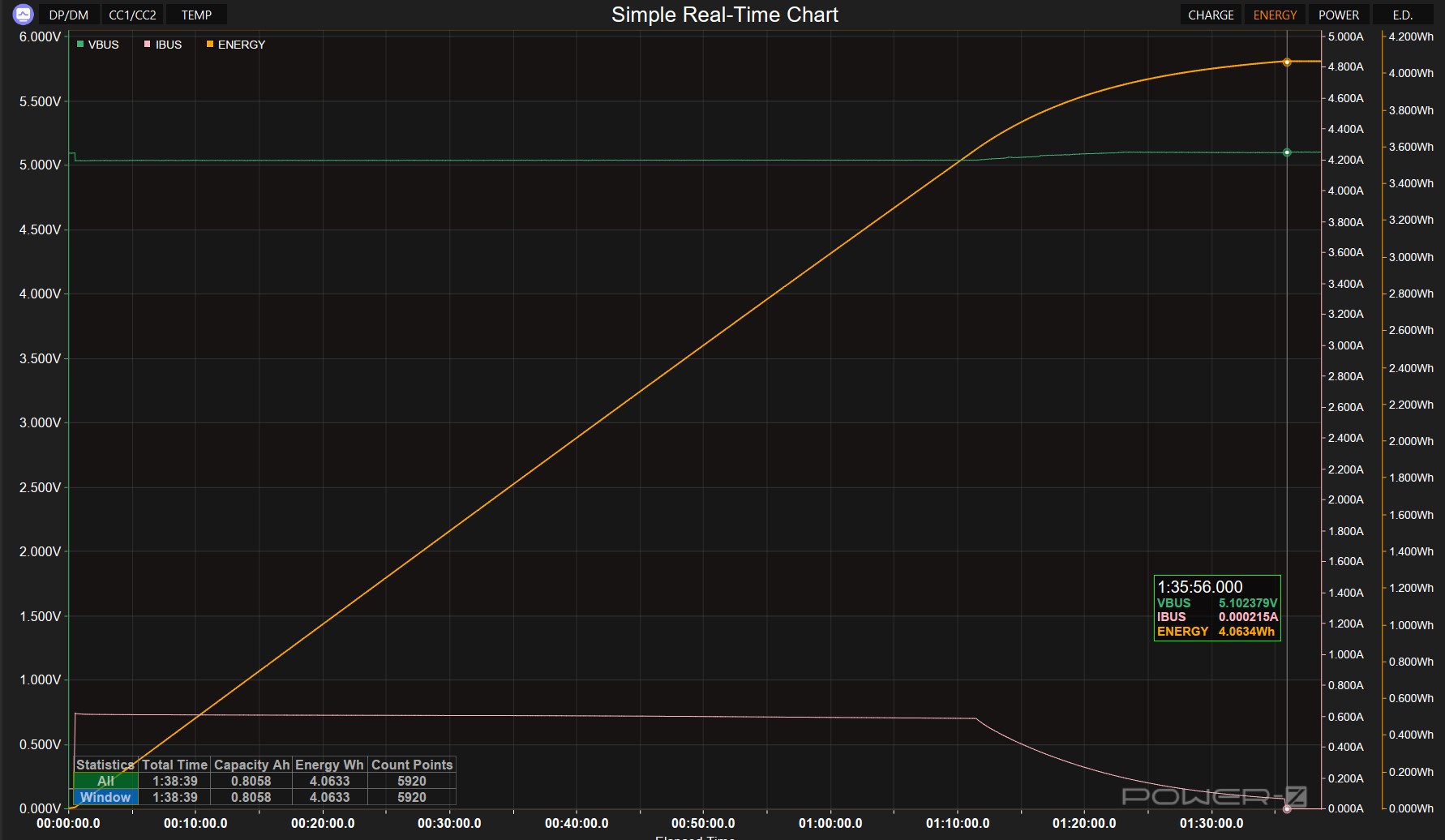Screen dimensions: 1445x840
Task: Click the All row capacity 0.8058
Action: pos(251,781)
